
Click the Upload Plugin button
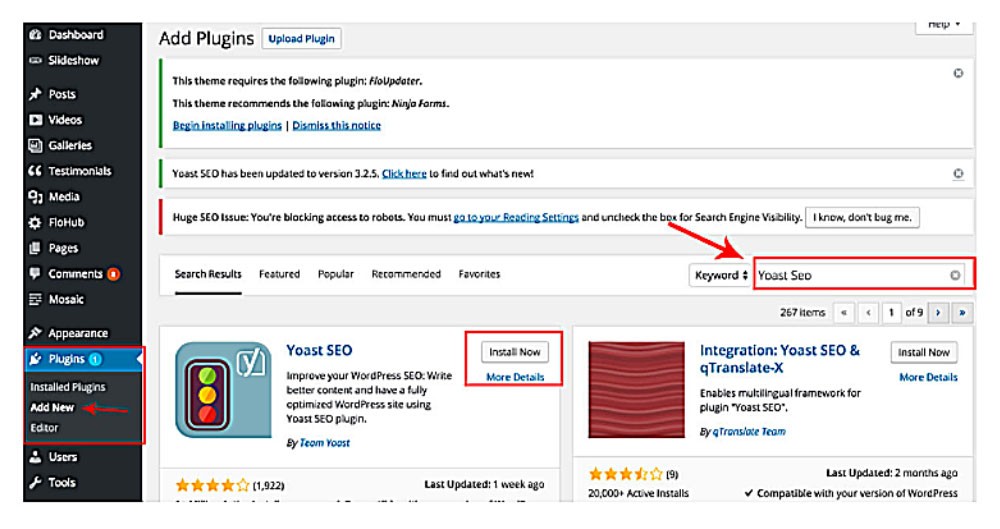point(301,39)
